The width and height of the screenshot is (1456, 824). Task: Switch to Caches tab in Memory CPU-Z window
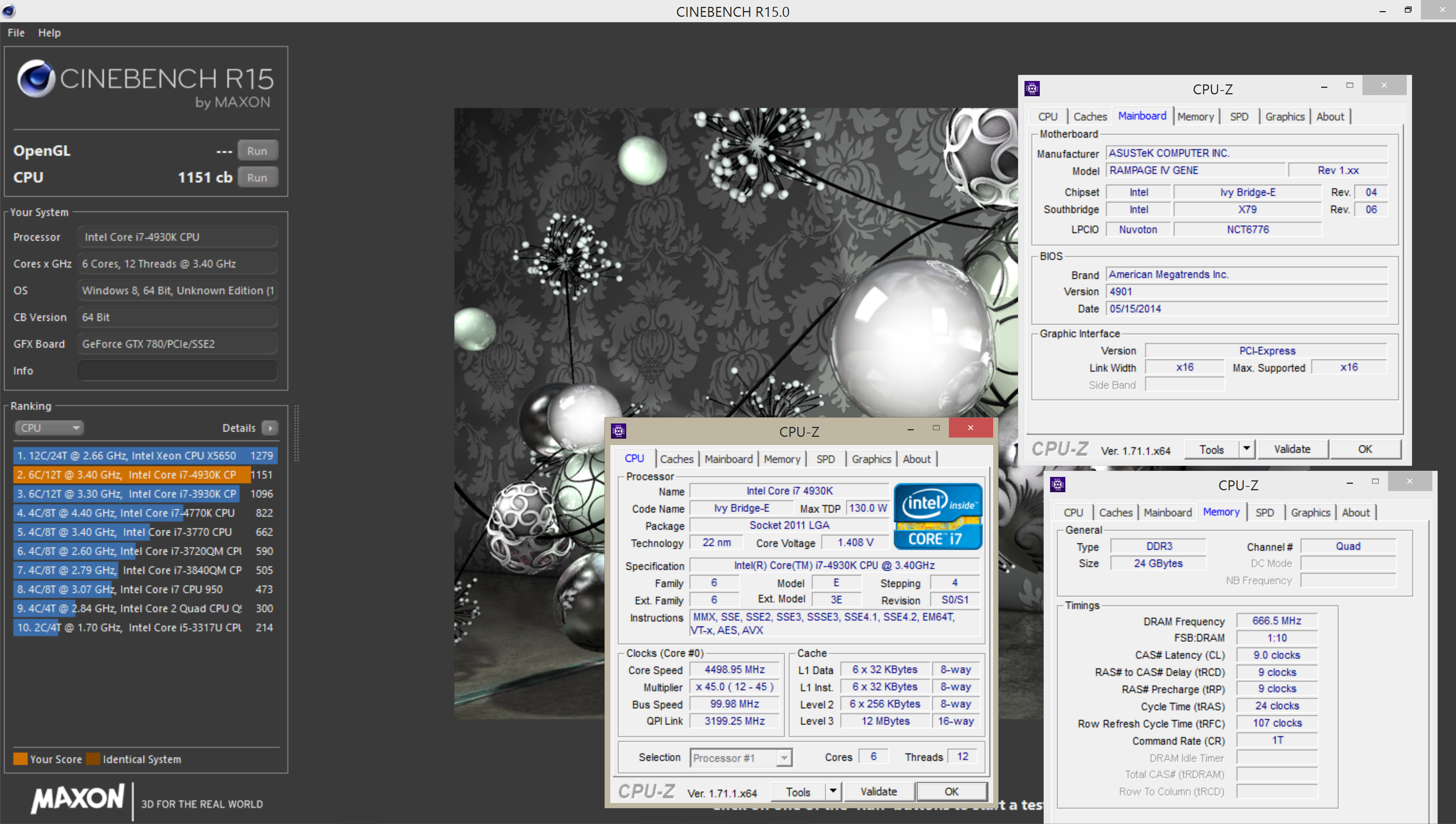(1115, 513)
